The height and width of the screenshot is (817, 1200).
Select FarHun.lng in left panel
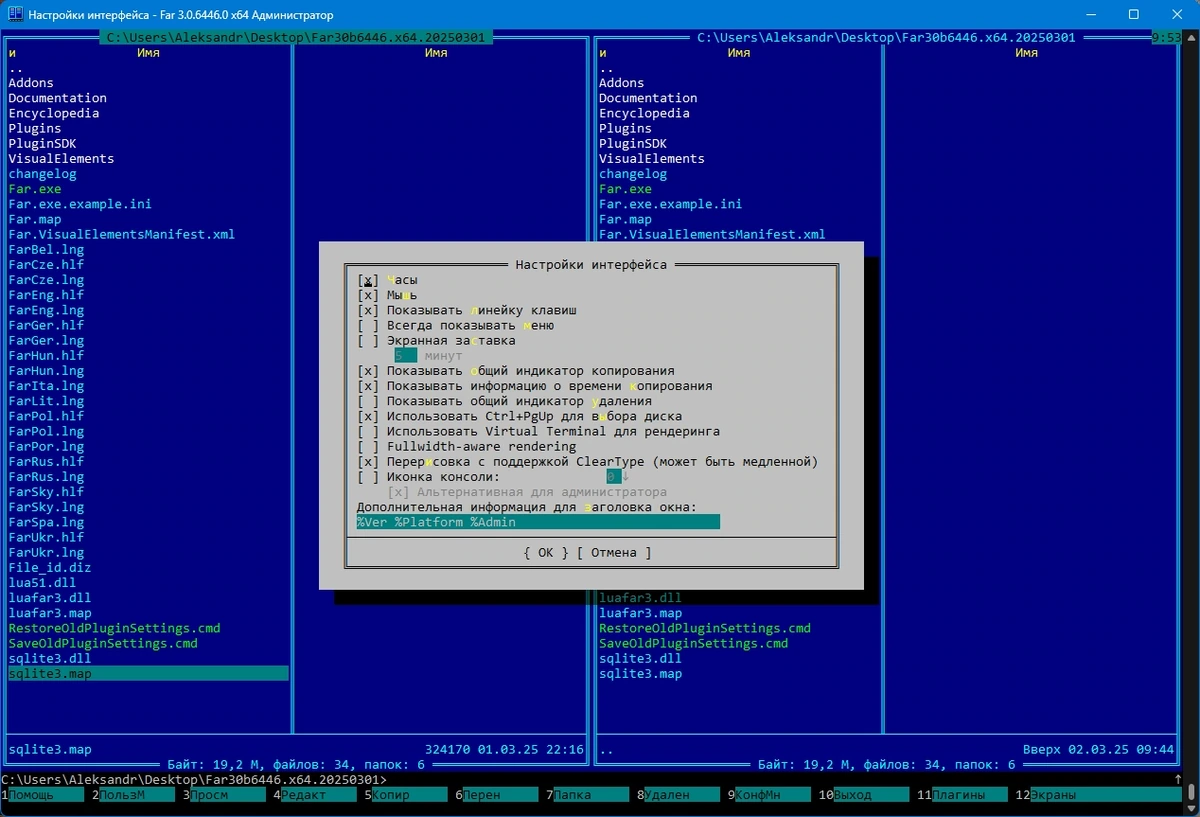pos(46,370)
